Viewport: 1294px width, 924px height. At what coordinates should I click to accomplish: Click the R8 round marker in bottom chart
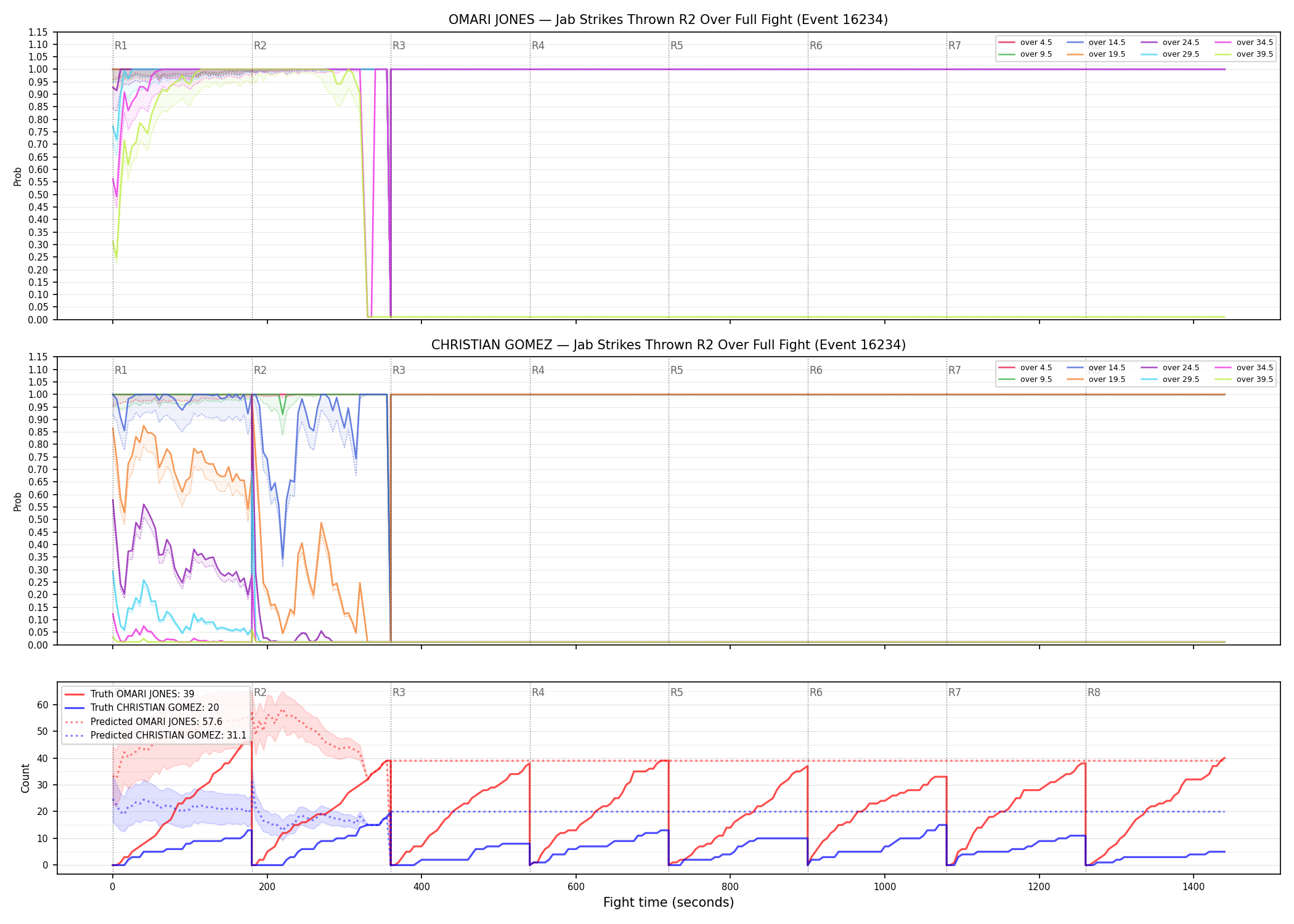1094,692
